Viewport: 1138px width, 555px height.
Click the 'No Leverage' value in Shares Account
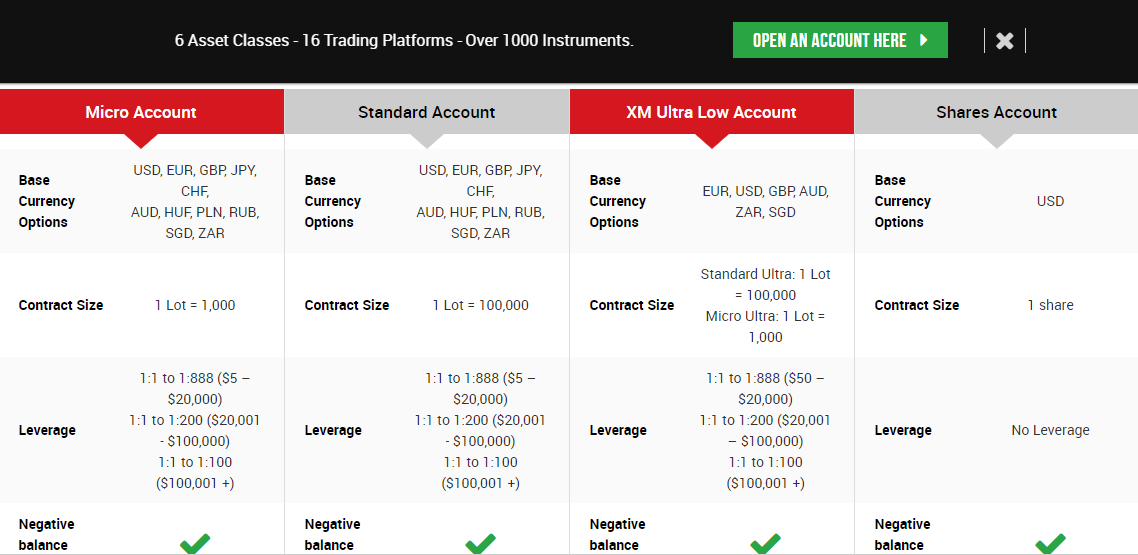point(1050,430)
